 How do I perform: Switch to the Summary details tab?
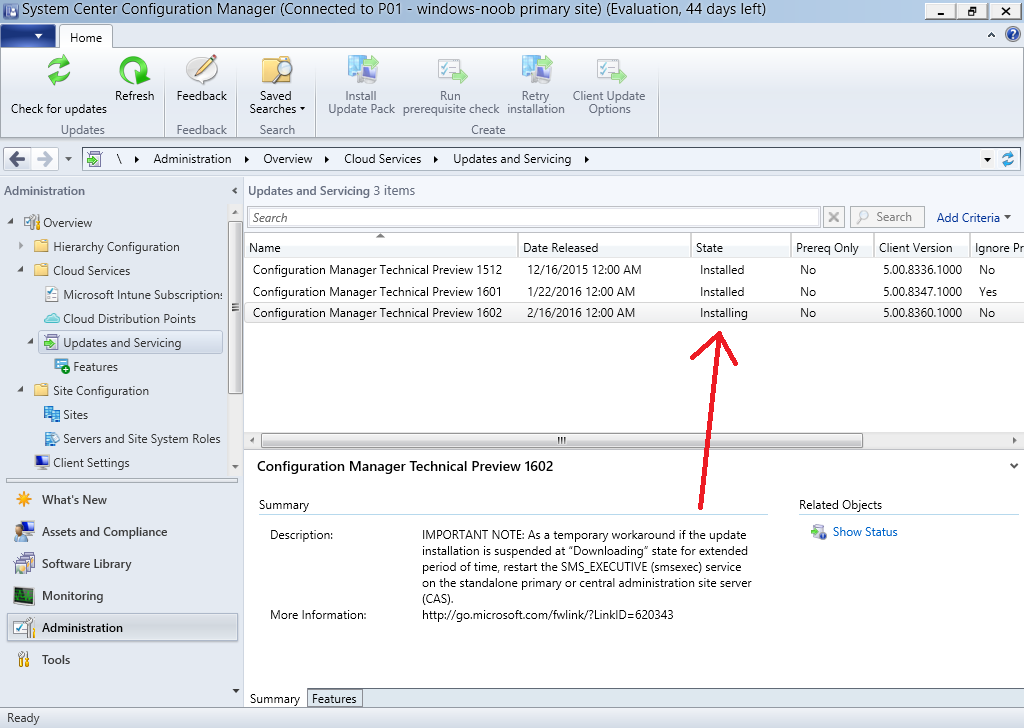point(274,699)
